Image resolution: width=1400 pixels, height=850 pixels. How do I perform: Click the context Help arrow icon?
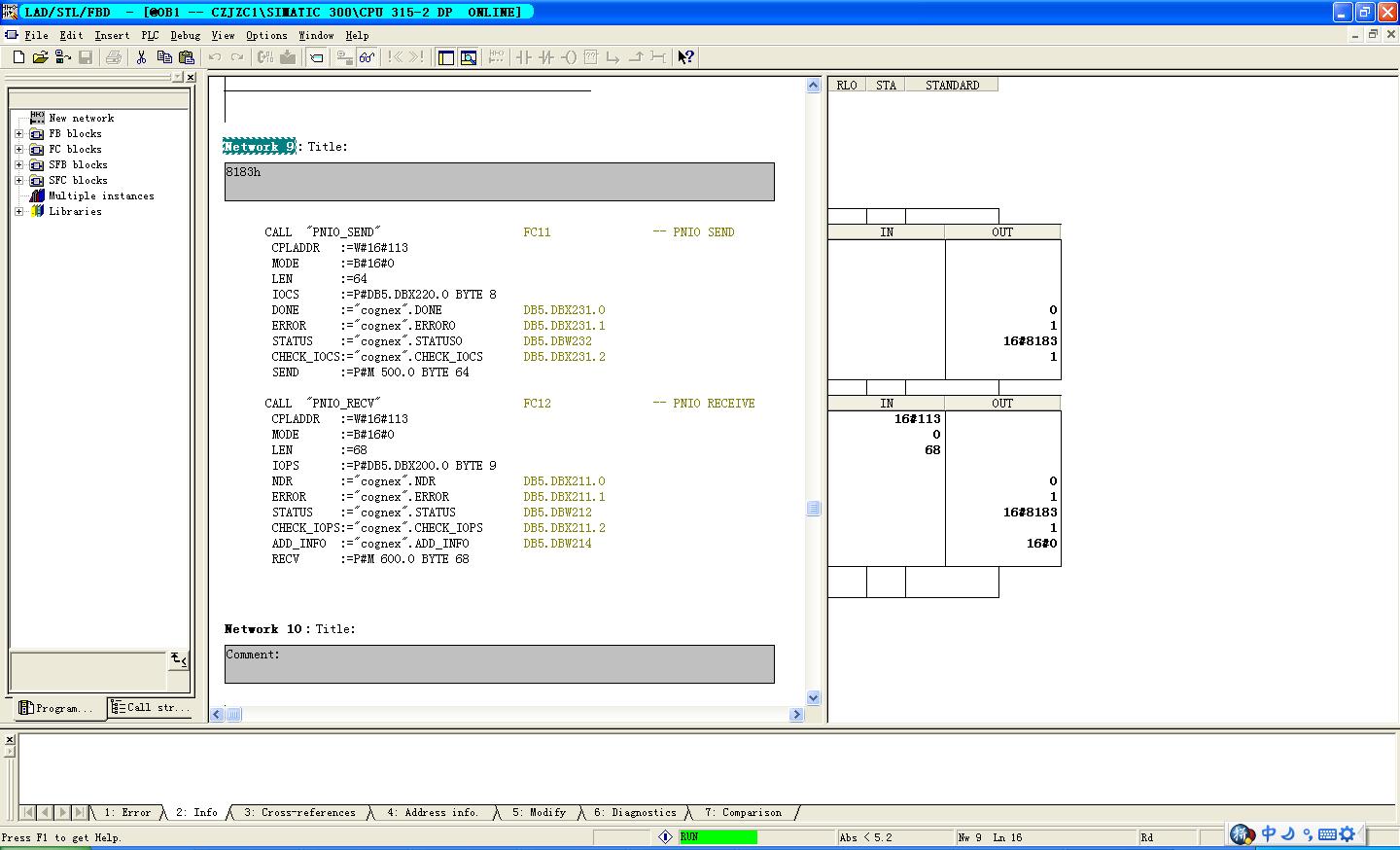[685, 57]
